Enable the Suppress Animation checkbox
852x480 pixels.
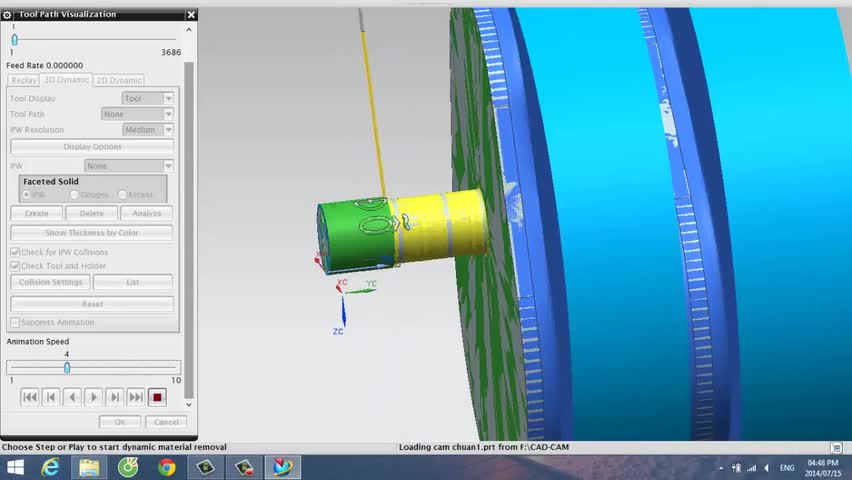click(15, 322)
